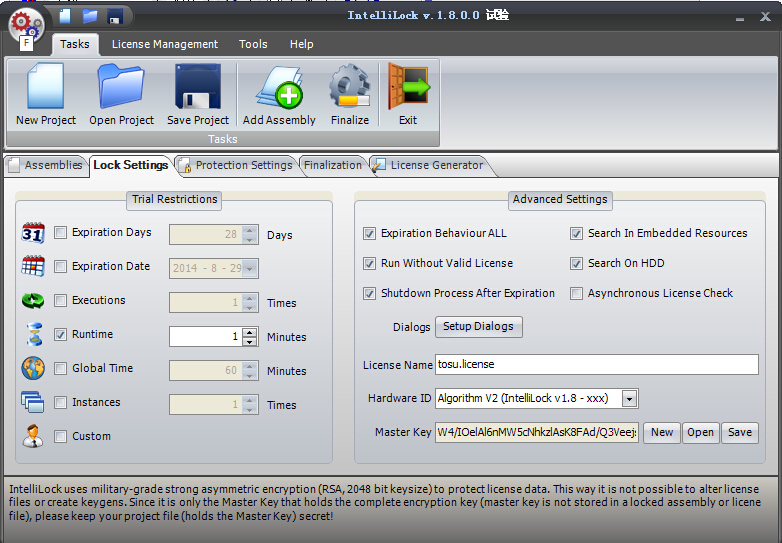
Task: Open the Hardware ID algorithm dropdown
Action: 629,398
